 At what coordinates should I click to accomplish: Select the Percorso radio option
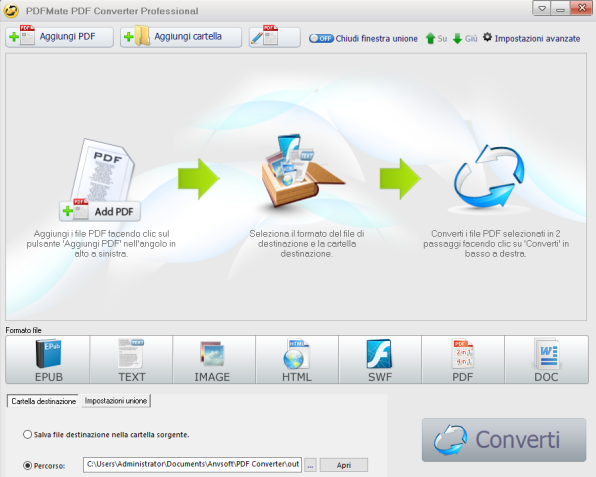point(27,465)
